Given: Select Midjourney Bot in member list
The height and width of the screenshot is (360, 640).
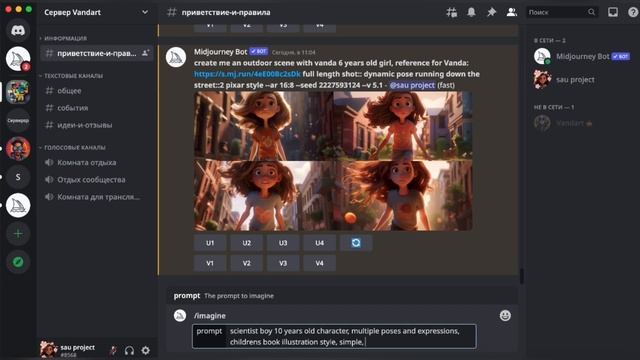Looking at the screenshot, I should (582, 56).
